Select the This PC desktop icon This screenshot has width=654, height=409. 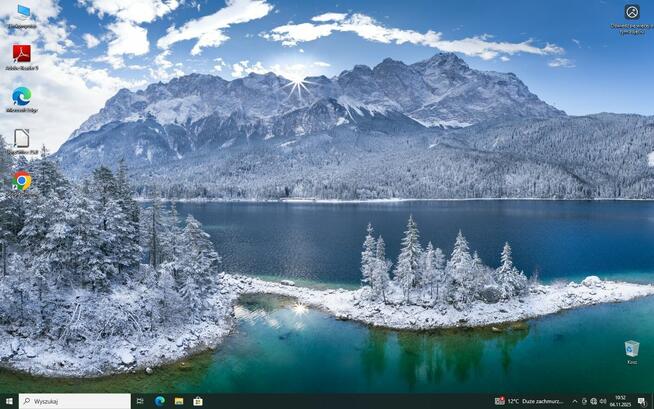(21, 13)
